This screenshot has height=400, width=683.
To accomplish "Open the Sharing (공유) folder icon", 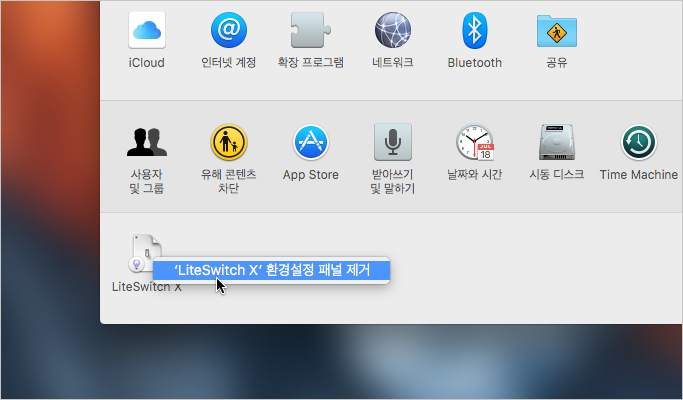I will click(x=557, y=31).
